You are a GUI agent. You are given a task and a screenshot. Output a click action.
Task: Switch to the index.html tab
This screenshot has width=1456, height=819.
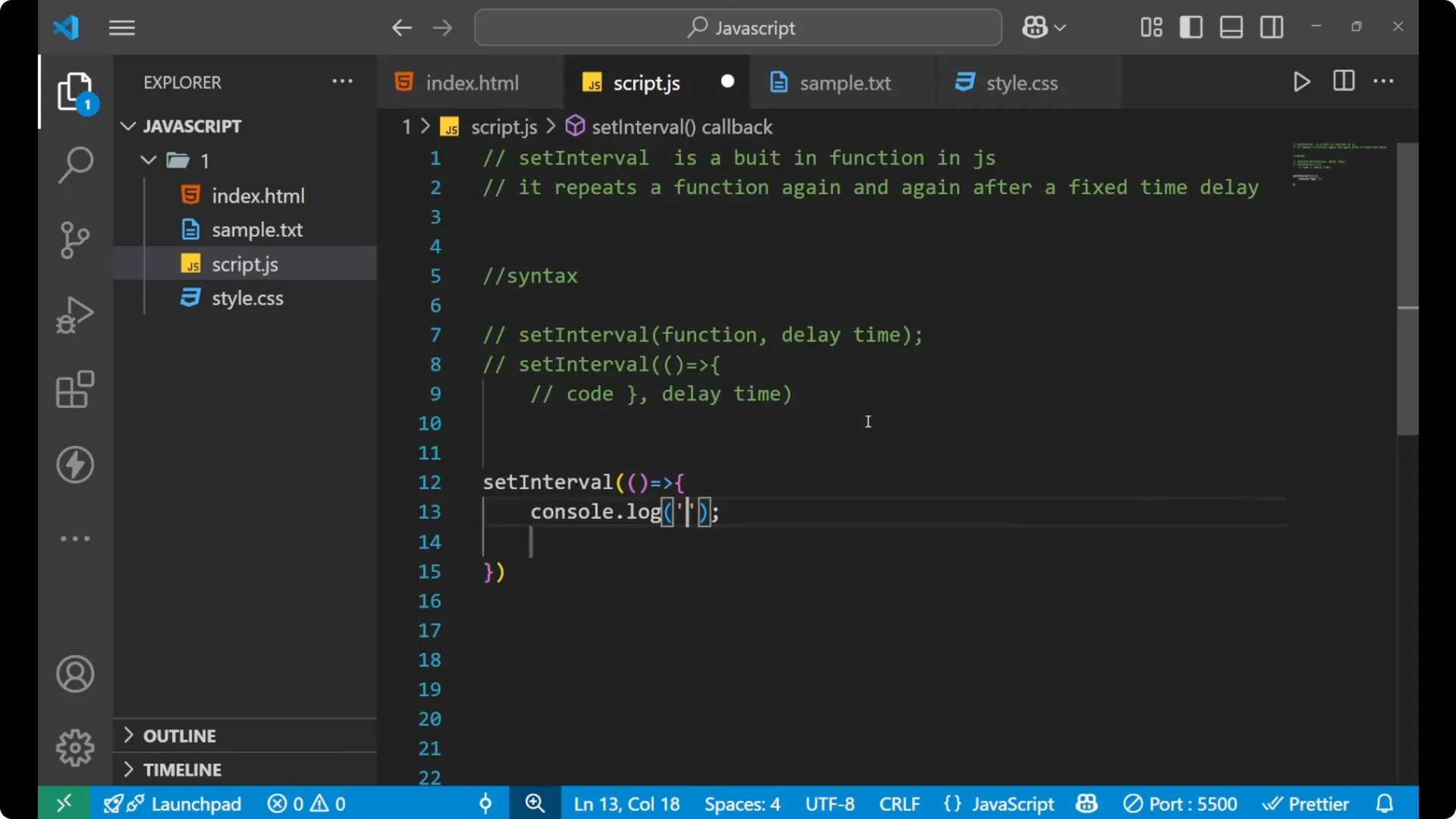470,82
